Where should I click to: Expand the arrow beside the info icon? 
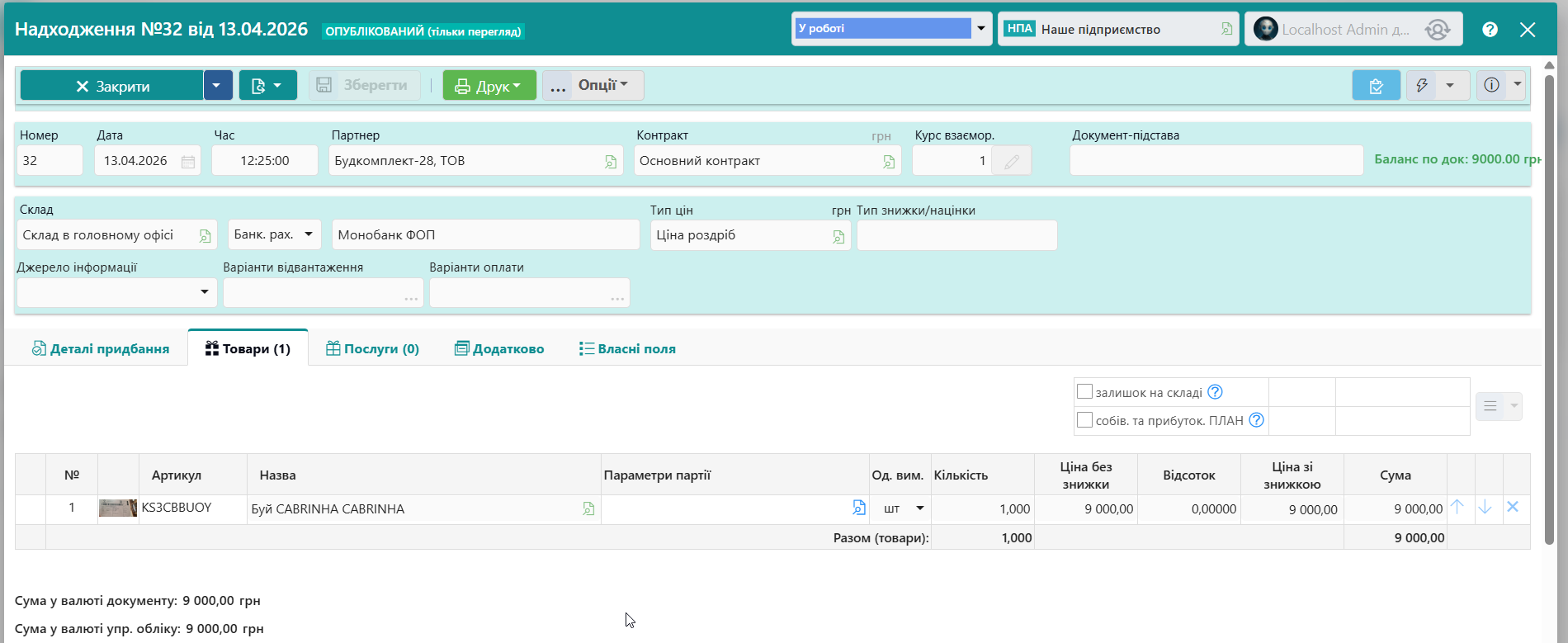pos(1517,85)
